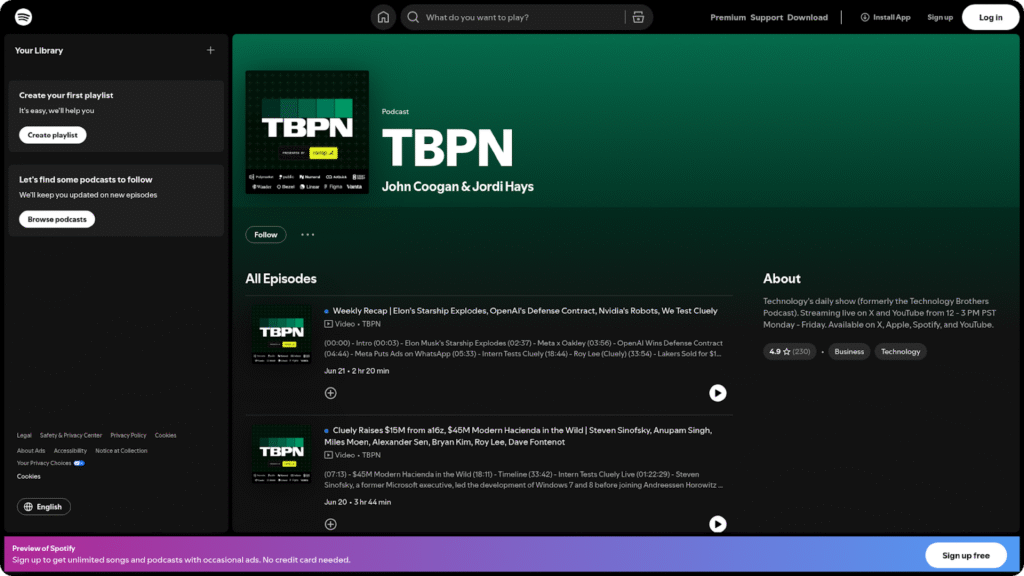Open the Accessibility footer link

click(x=70, y=451)
